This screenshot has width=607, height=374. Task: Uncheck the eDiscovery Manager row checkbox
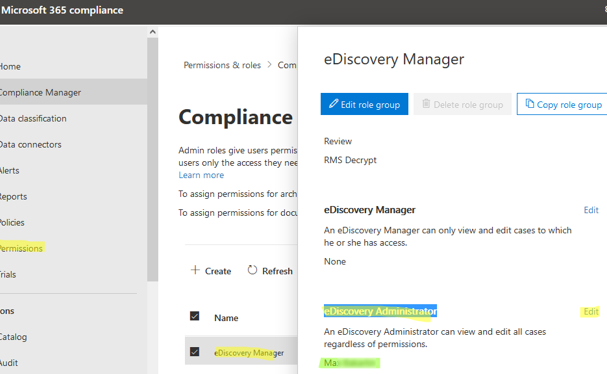tap(195, 352)
